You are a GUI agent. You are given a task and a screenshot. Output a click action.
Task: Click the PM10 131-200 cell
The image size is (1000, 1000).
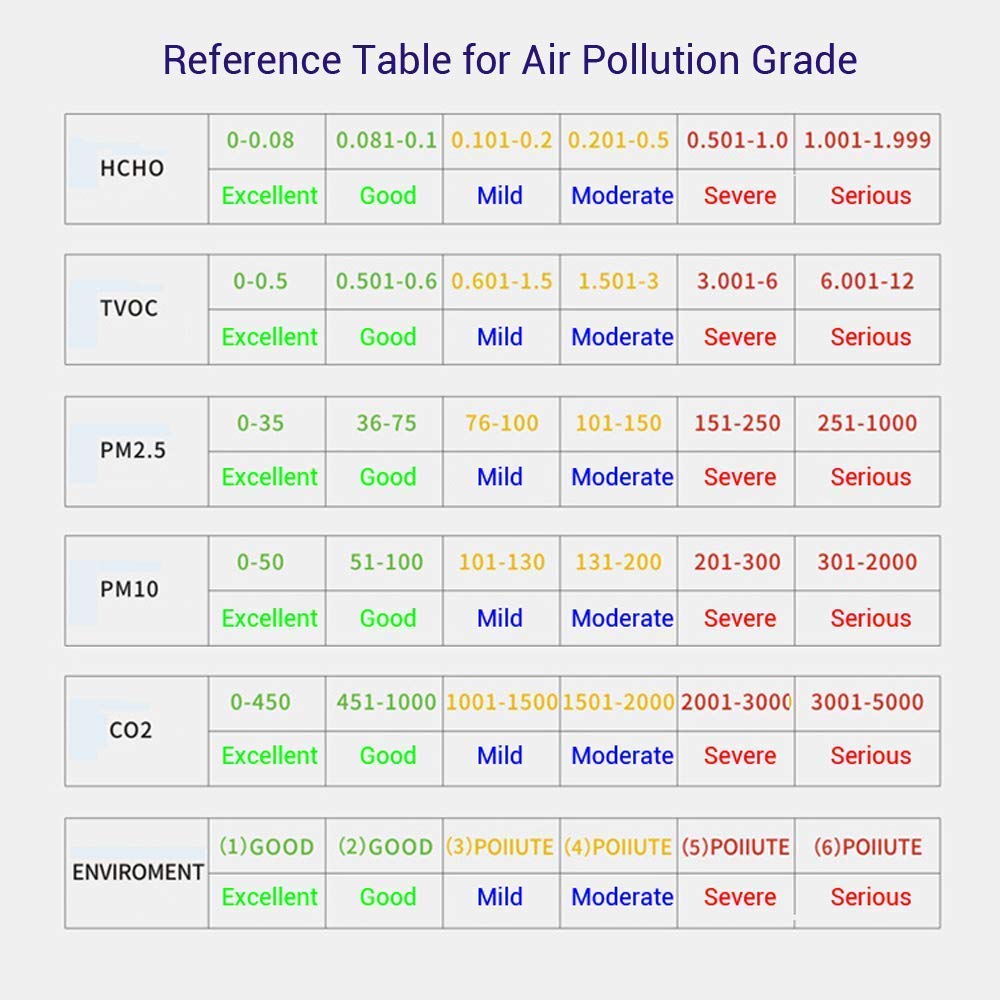tap(618, 562)
